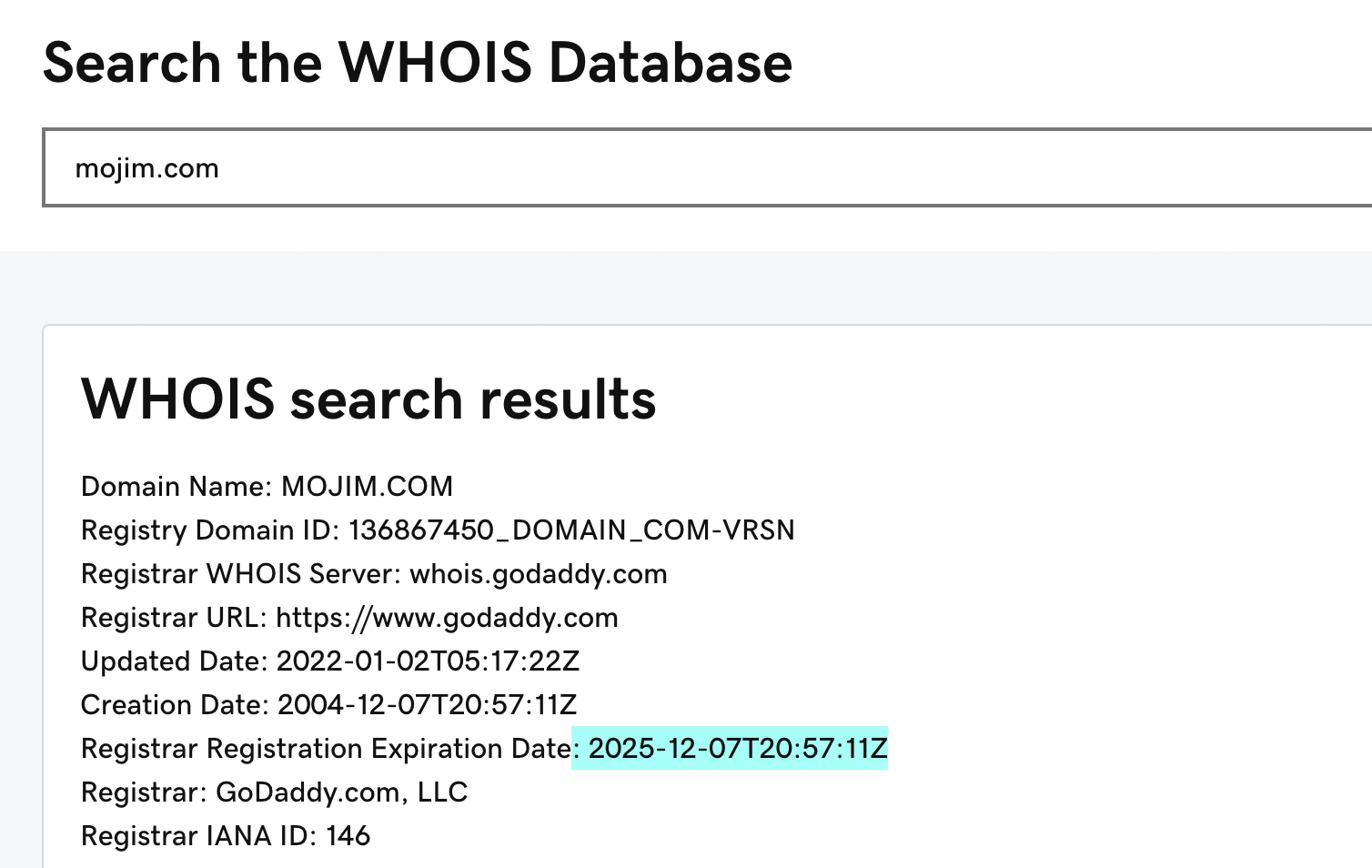Click the MOJIM.COM domain name value
1372x868 pixels.
point(367,487)
